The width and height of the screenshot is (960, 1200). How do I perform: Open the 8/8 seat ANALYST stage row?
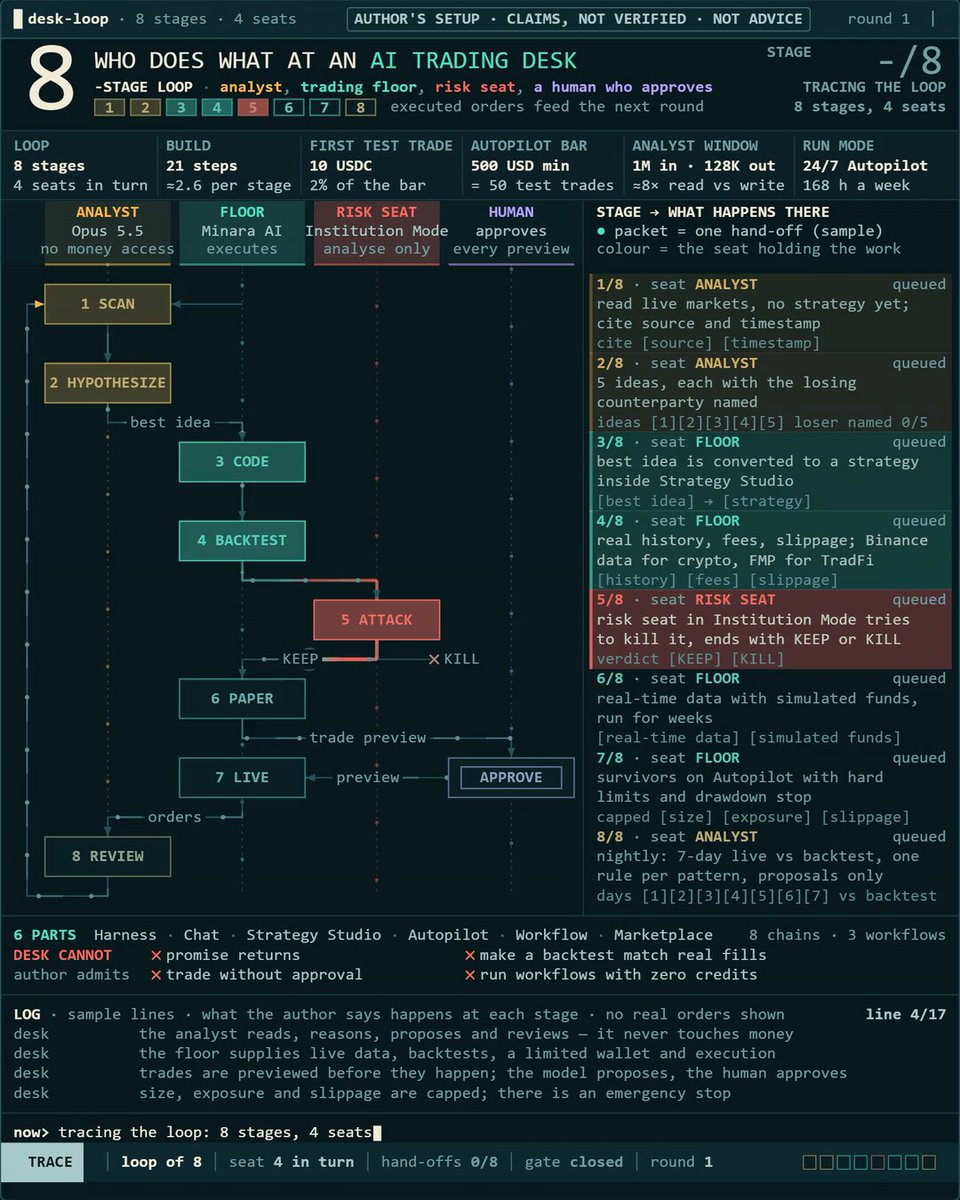(x=770, y=867)
